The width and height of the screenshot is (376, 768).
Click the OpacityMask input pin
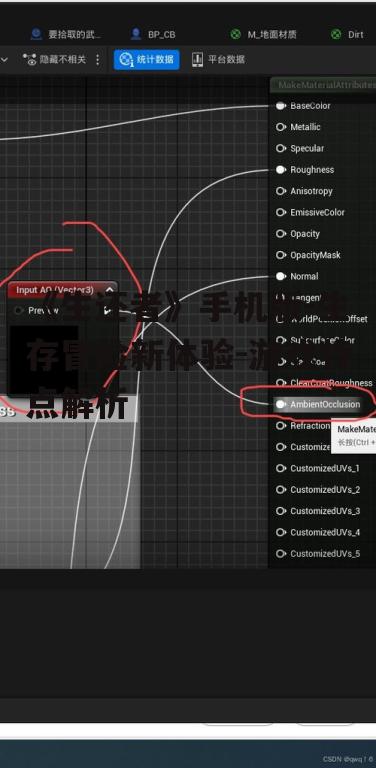coord(281,255)
